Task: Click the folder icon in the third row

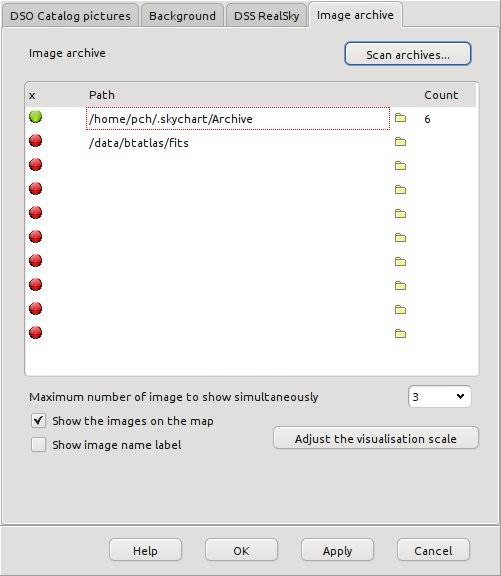Action: (x=400, y=166)
